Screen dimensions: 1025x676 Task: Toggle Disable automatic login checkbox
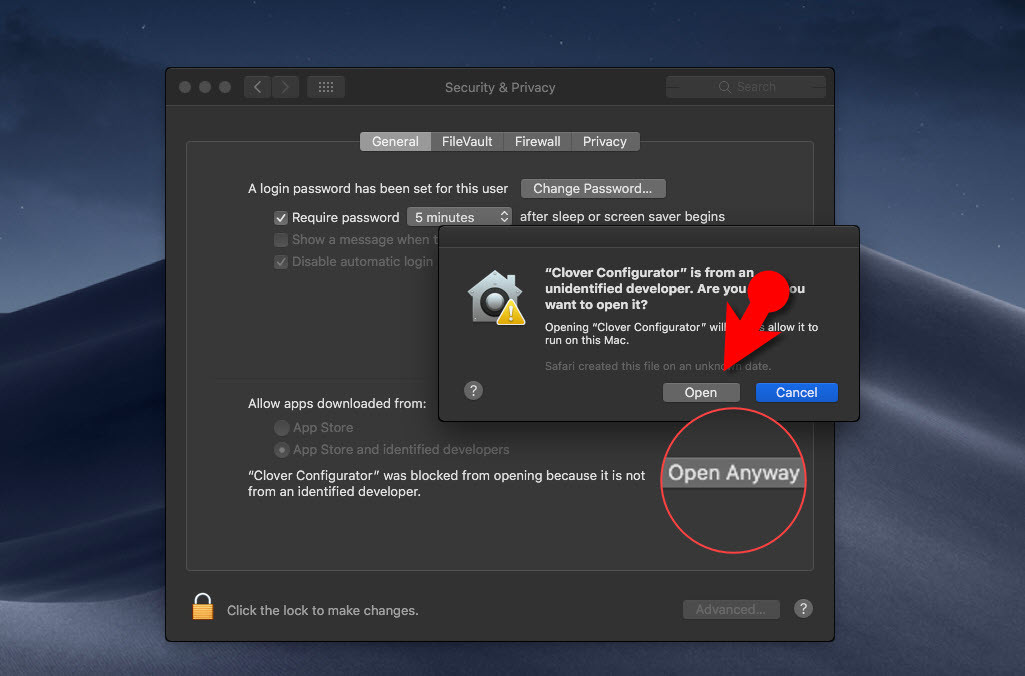(x=281, y=262)
